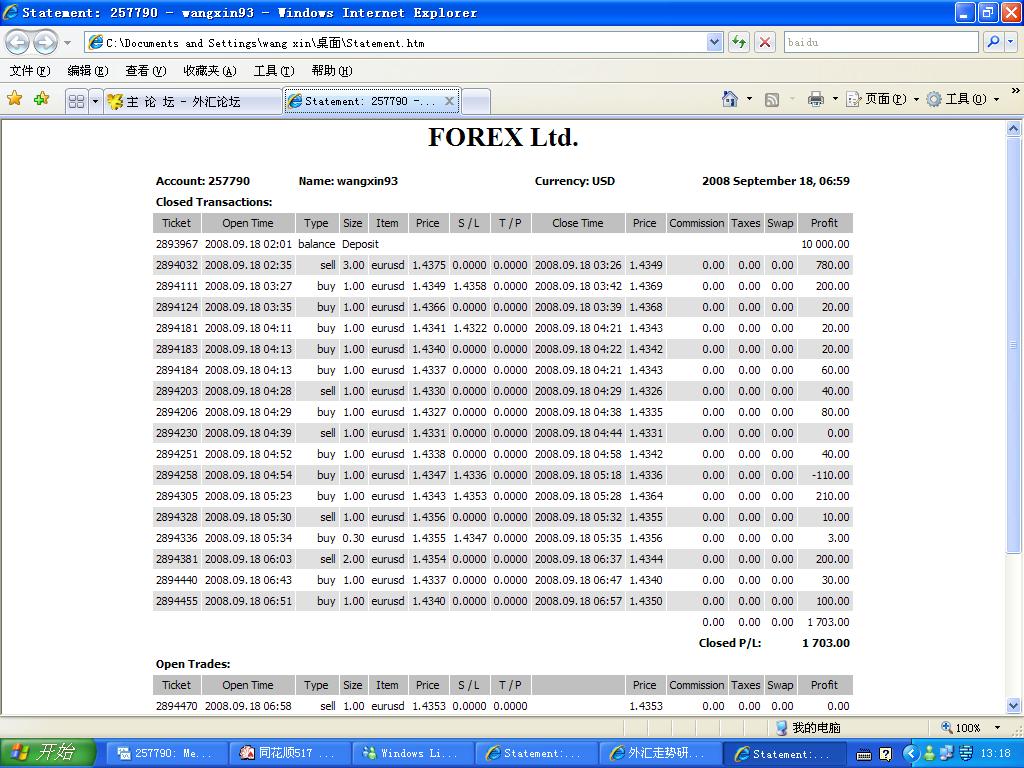Click the 开始 Start button
The height and width of the screenshot is (768, 1024).
pos(47,753)
